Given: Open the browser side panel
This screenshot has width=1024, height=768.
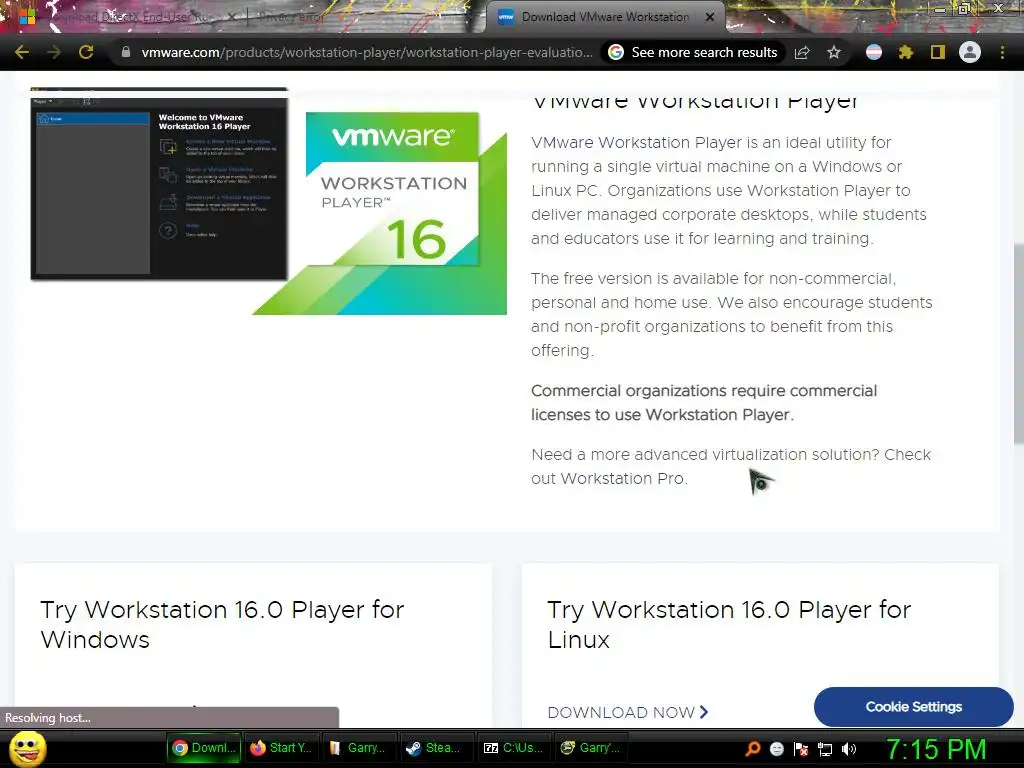Looking at the screenshot, I should coord(938,52).
